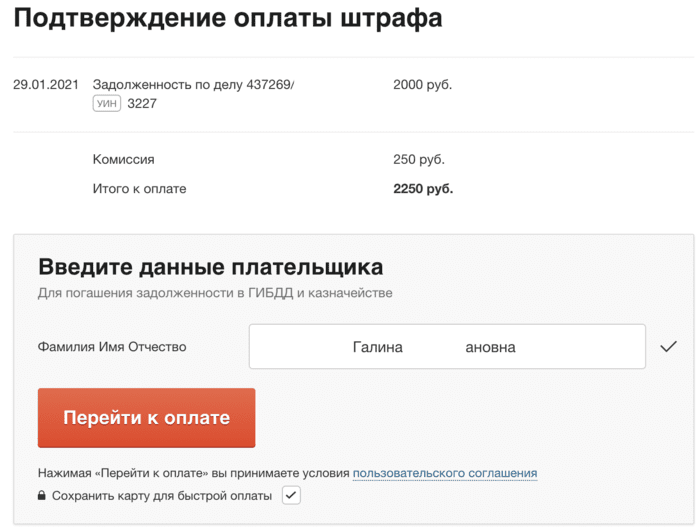The width and height of the screenshot is (700, 532).
Task: Click the Итого к оплате label
Action: coord(139,188)
